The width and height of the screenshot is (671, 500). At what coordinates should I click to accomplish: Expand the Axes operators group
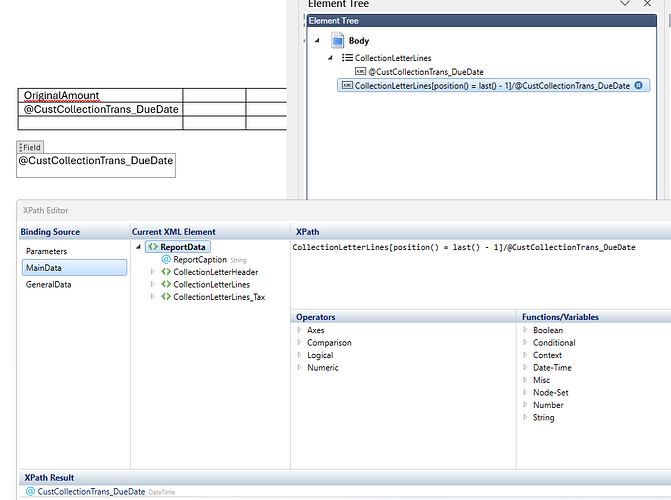pyautogui.click(x=299, y=330)
